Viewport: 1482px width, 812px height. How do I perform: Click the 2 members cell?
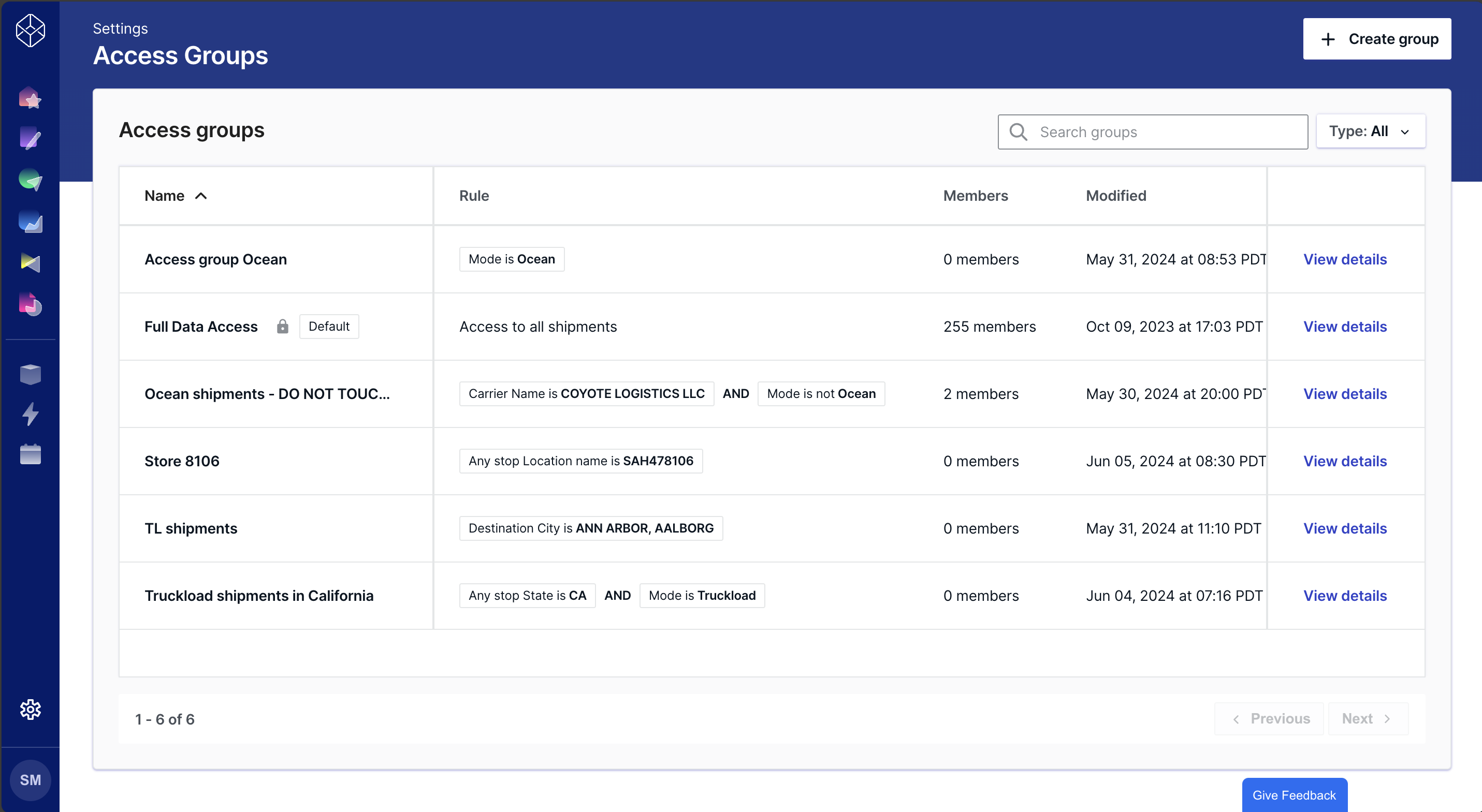[981, 394]
